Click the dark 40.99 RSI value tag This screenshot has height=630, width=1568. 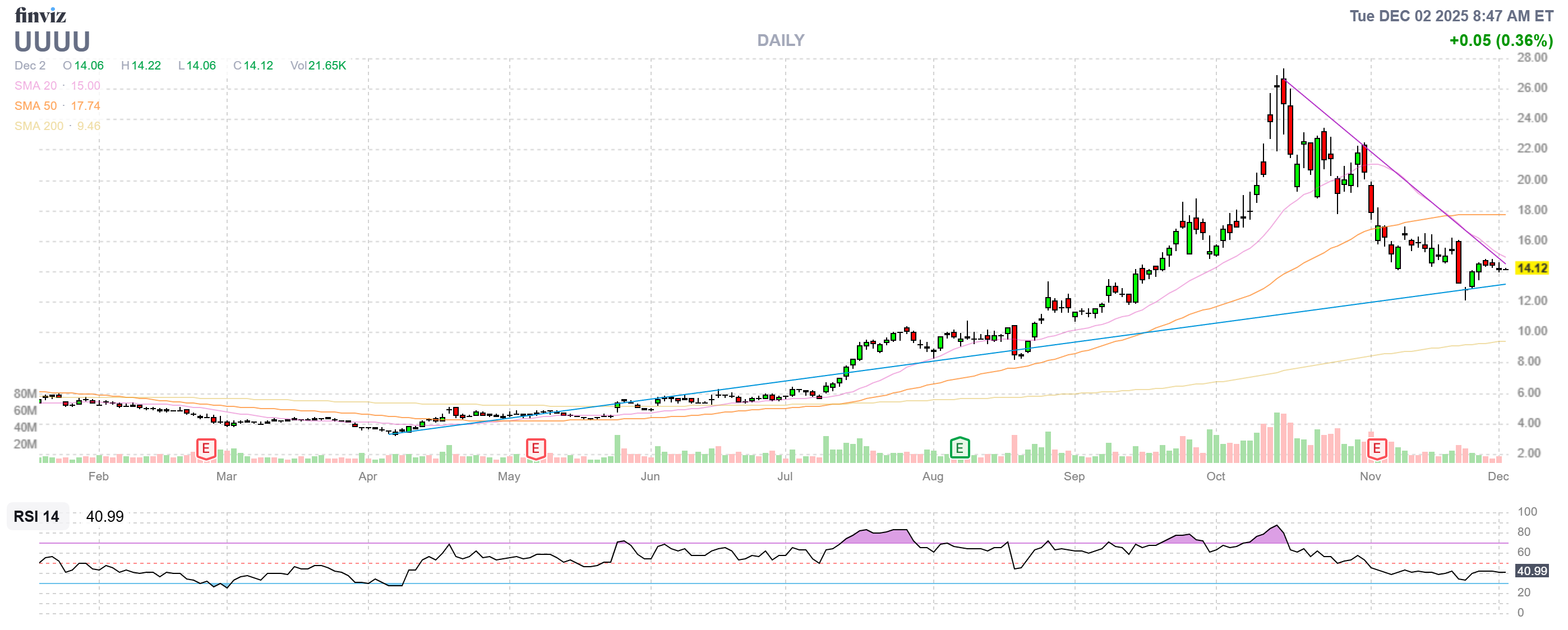point(1532,571)
